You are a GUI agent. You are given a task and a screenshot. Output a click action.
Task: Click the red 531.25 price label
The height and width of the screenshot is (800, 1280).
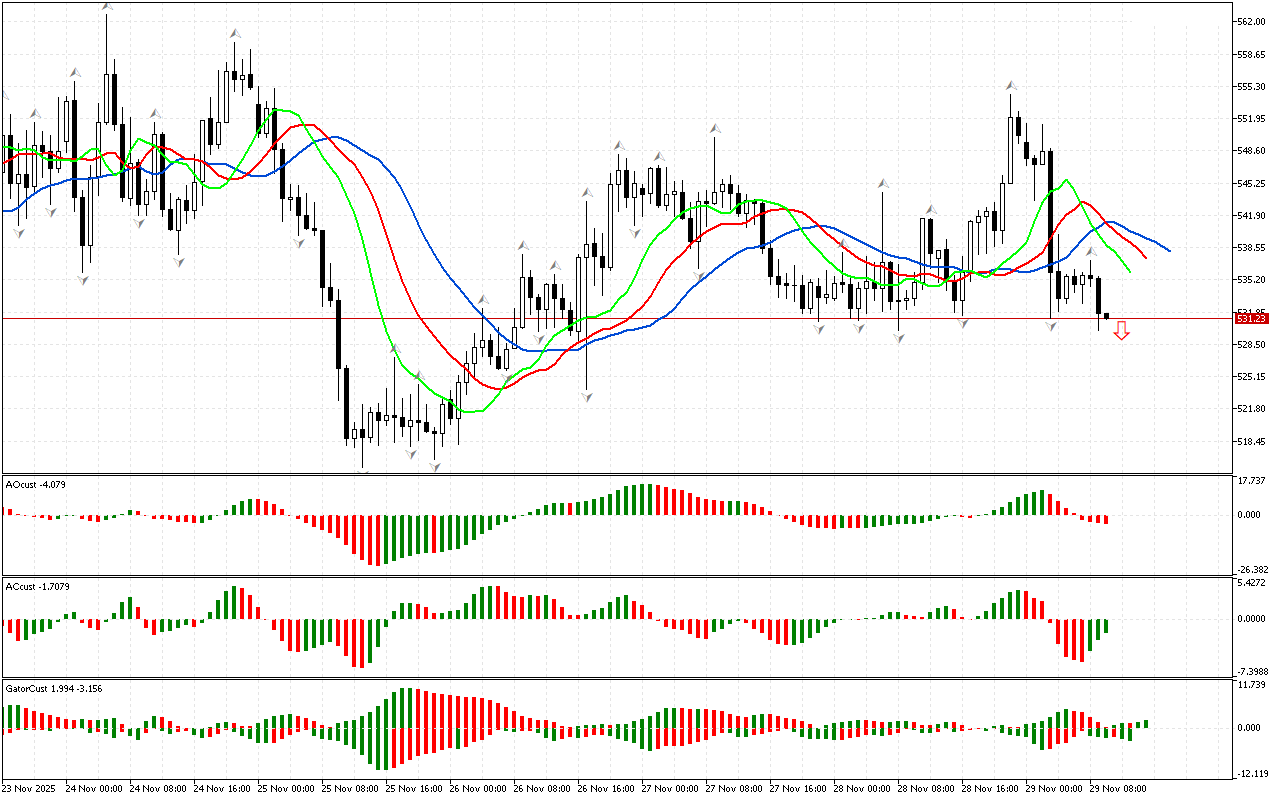coord(1251,318)
